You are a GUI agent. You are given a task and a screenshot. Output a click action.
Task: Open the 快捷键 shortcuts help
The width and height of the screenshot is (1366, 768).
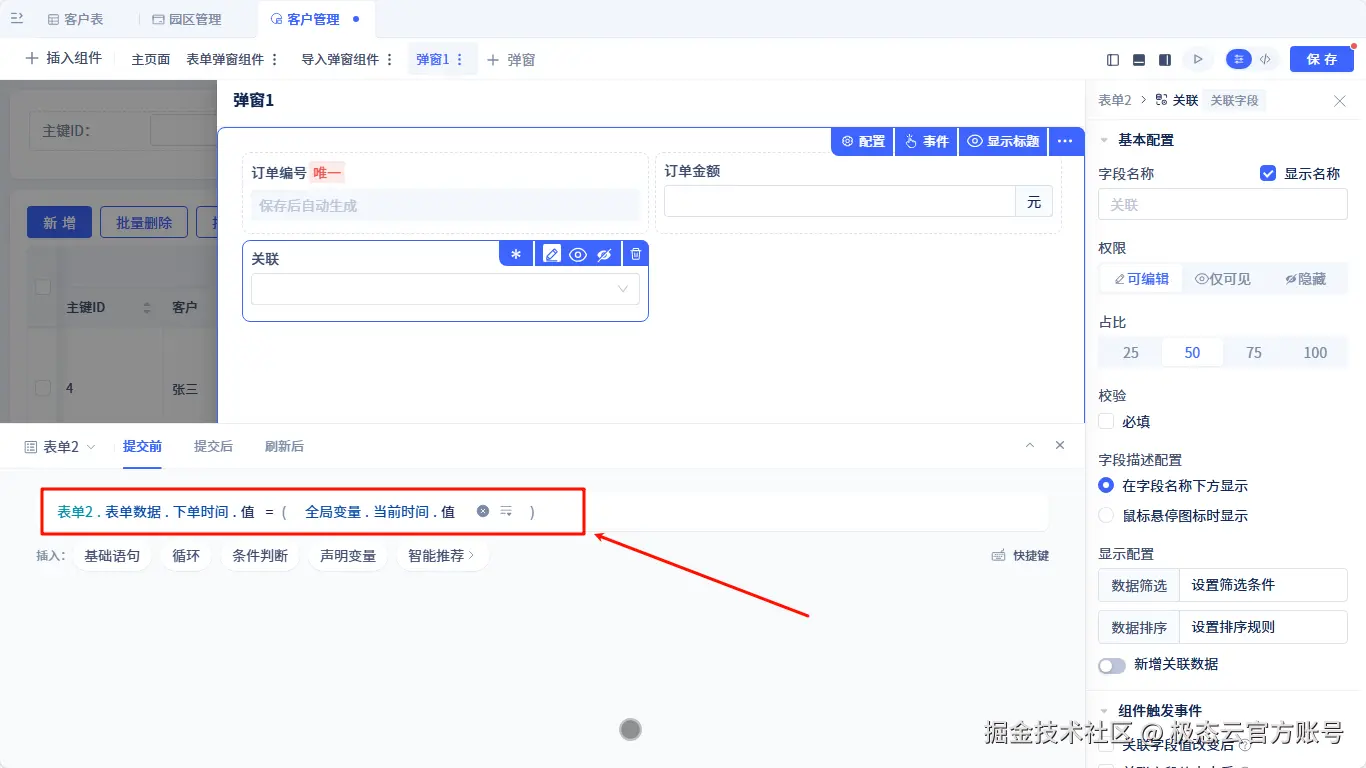tap(1020, 555)
